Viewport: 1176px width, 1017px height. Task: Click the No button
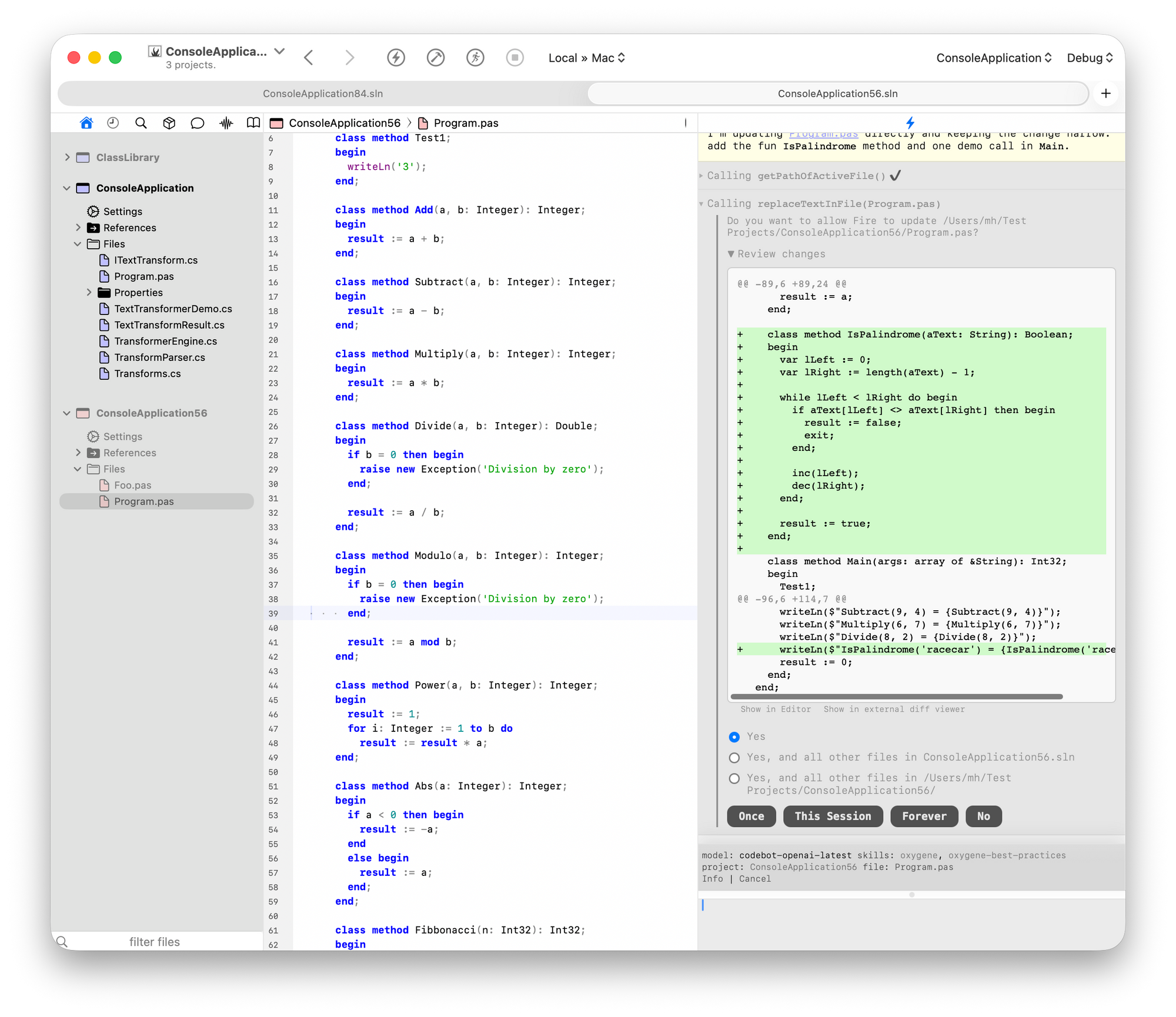(x=984, y=816)
